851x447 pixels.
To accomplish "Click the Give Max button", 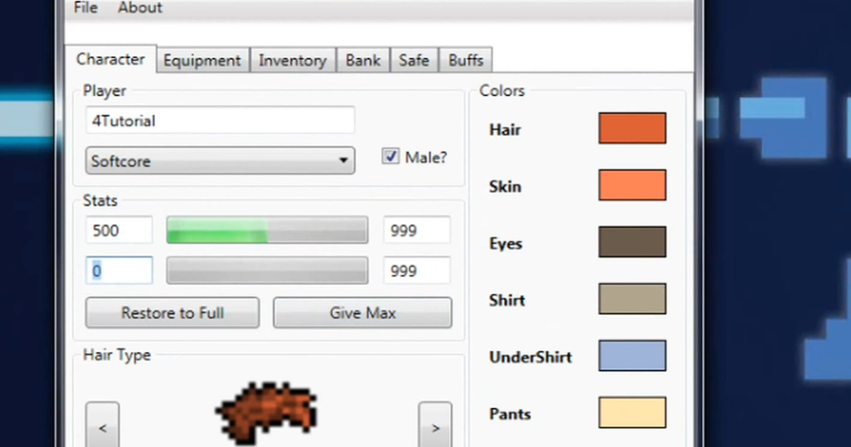I will point(363,312).
